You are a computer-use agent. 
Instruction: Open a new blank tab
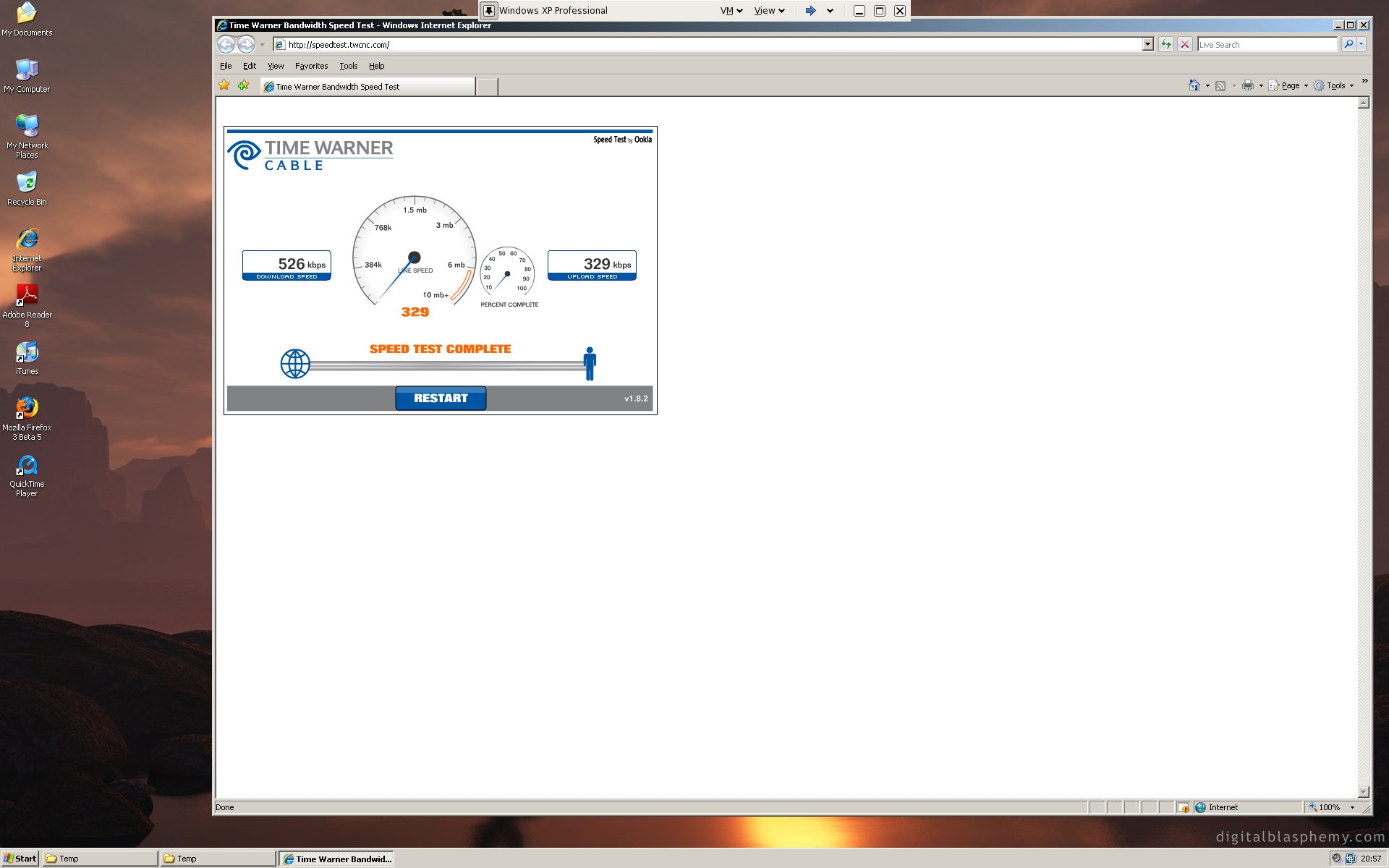tap(488, 87)
